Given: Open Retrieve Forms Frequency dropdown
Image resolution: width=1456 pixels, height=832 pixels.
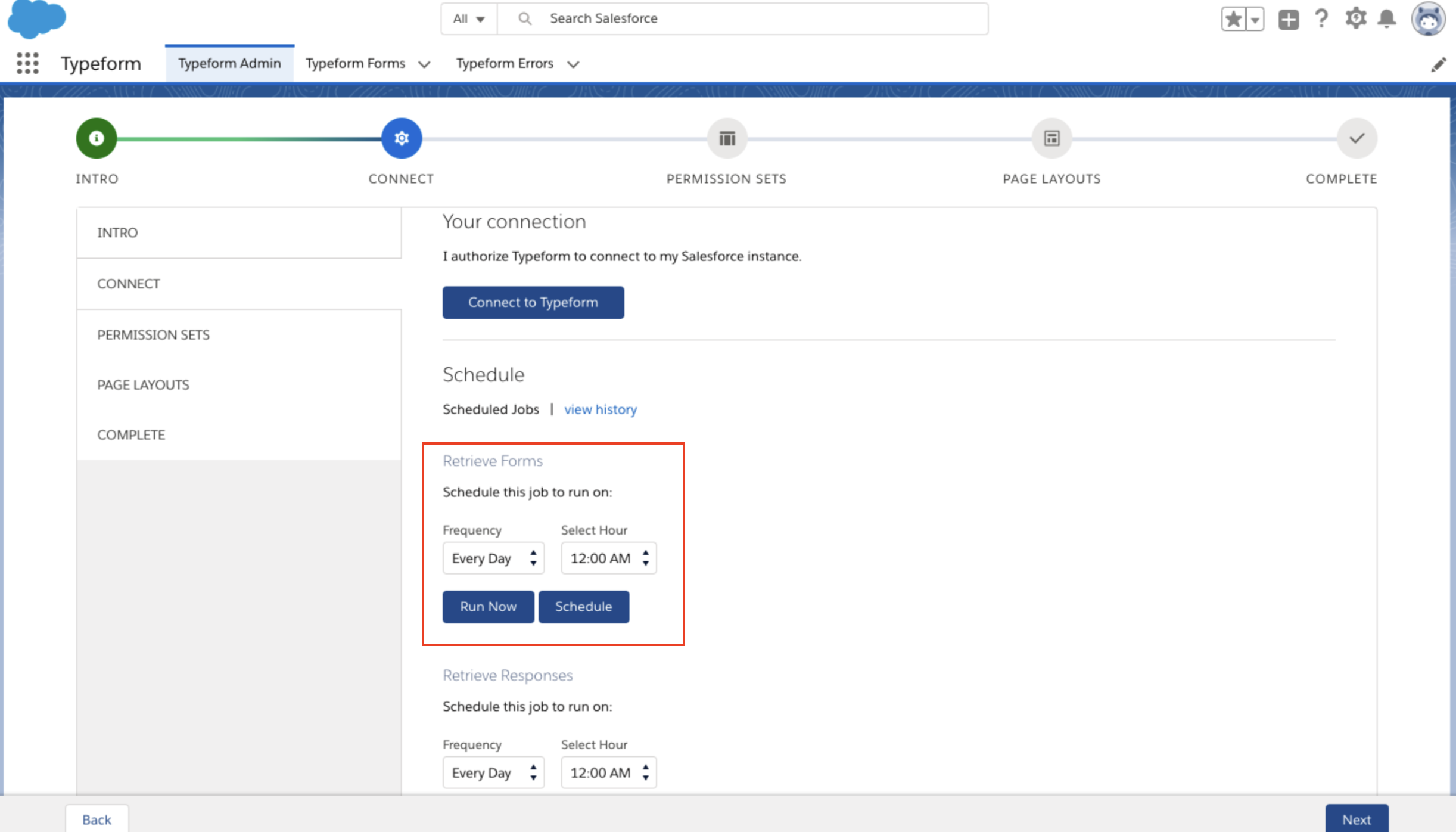Looking at the screenshot, I should (x=493, y=558).
